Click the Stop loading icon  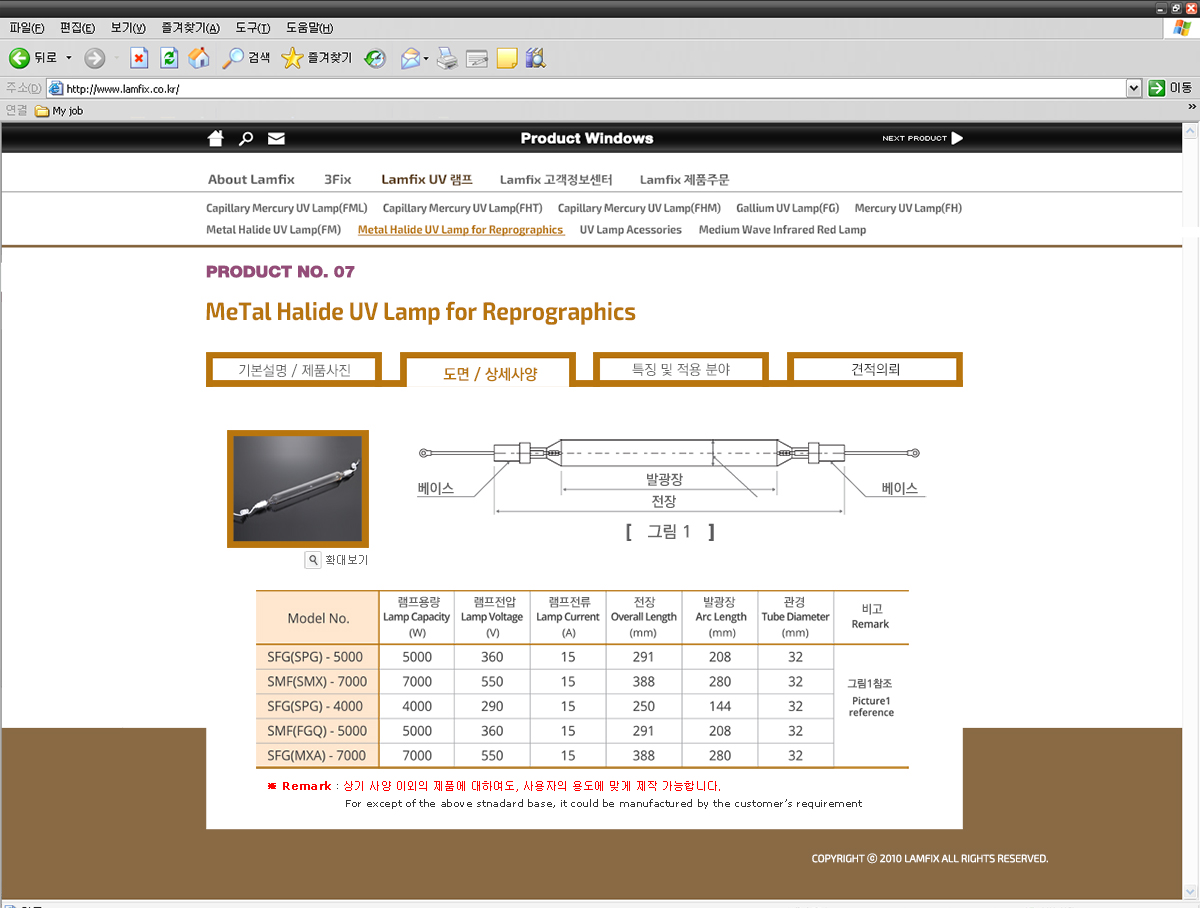click(x=139, y=58)
